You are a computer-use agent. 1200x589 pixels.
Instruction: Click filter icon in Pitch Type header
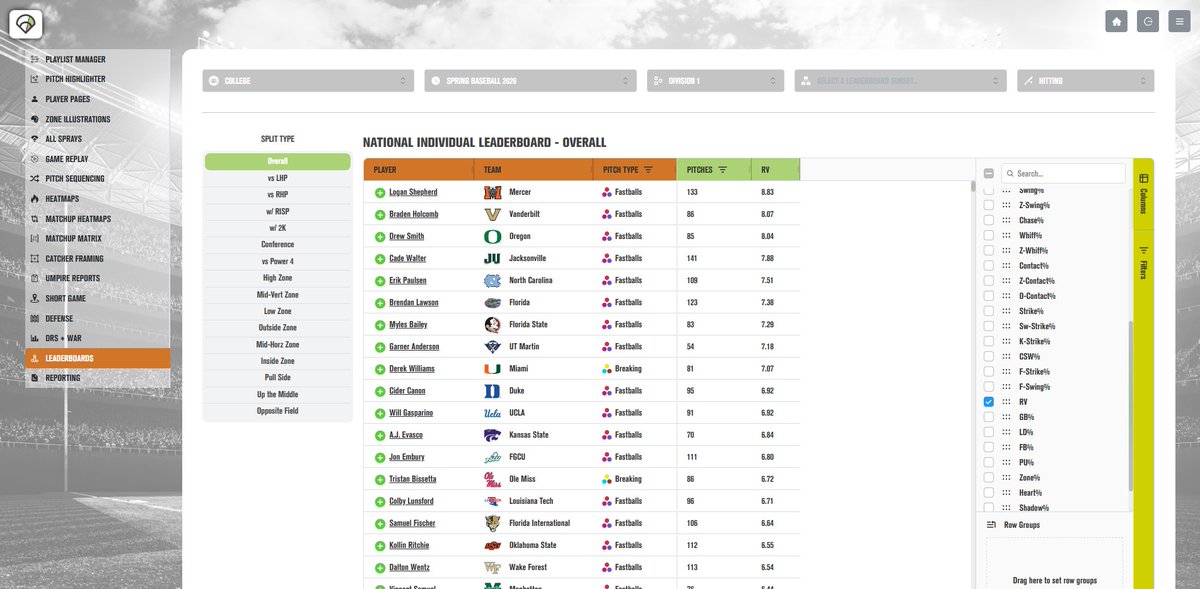[648, 170]
